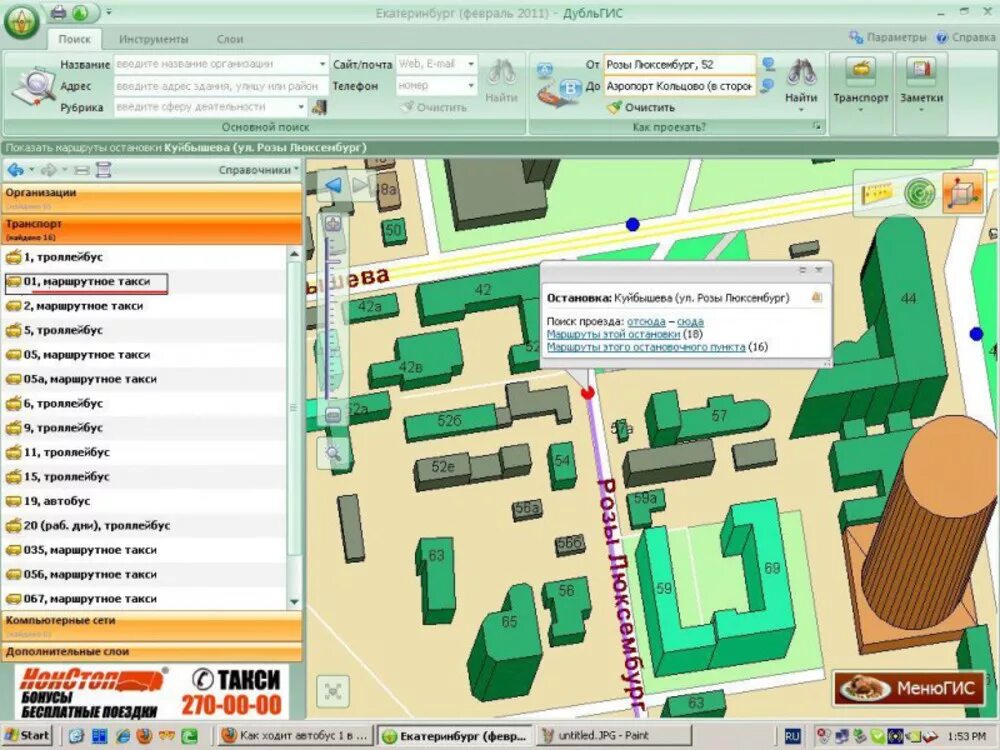The height and width of the screenshot is (750, 1000).
Task: Click the сюда link in stop popup
Action: click(690, 321)
